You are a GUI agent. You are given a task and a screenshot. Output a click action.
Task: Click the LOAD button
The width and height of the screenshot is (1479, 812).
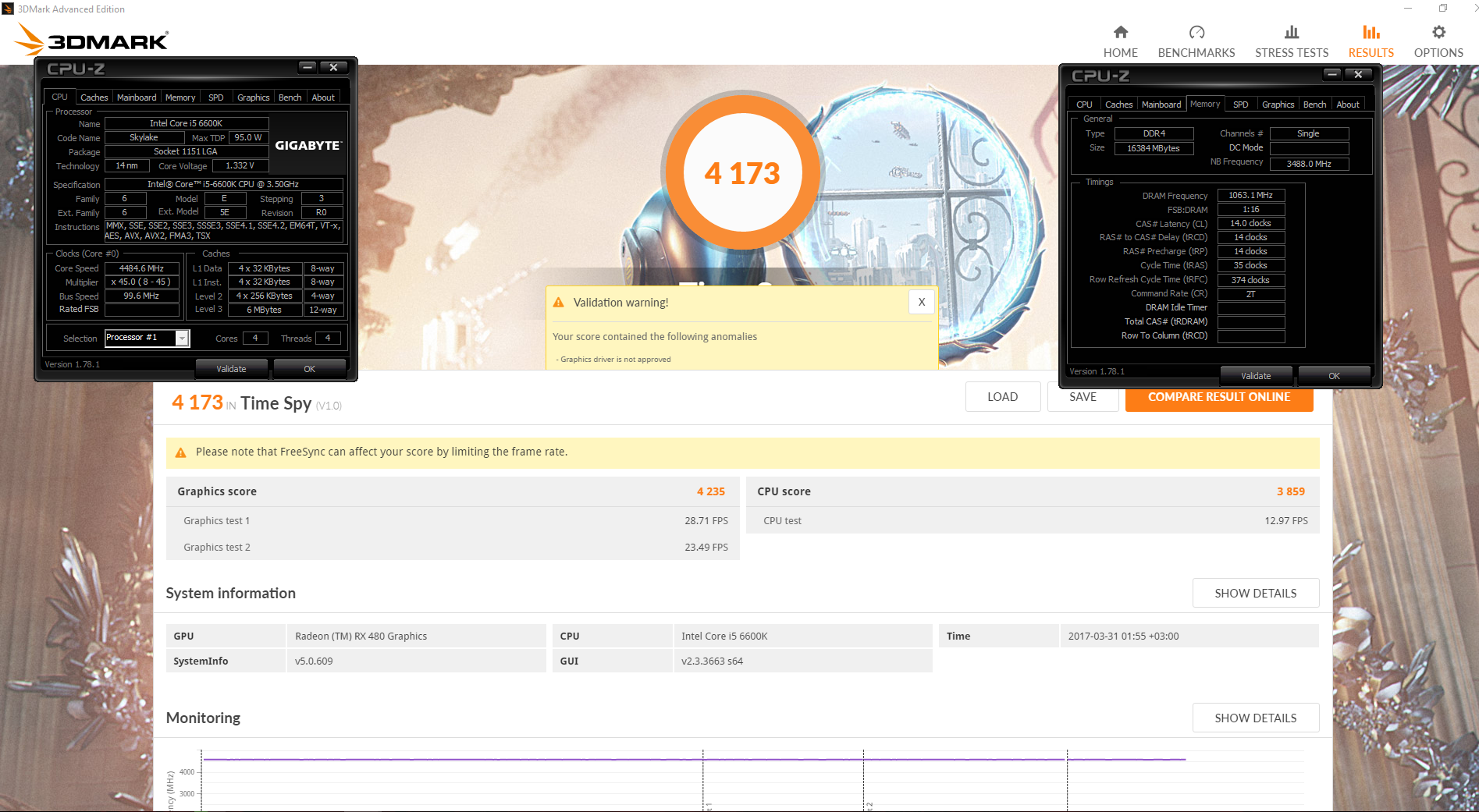pos(1003,397)
